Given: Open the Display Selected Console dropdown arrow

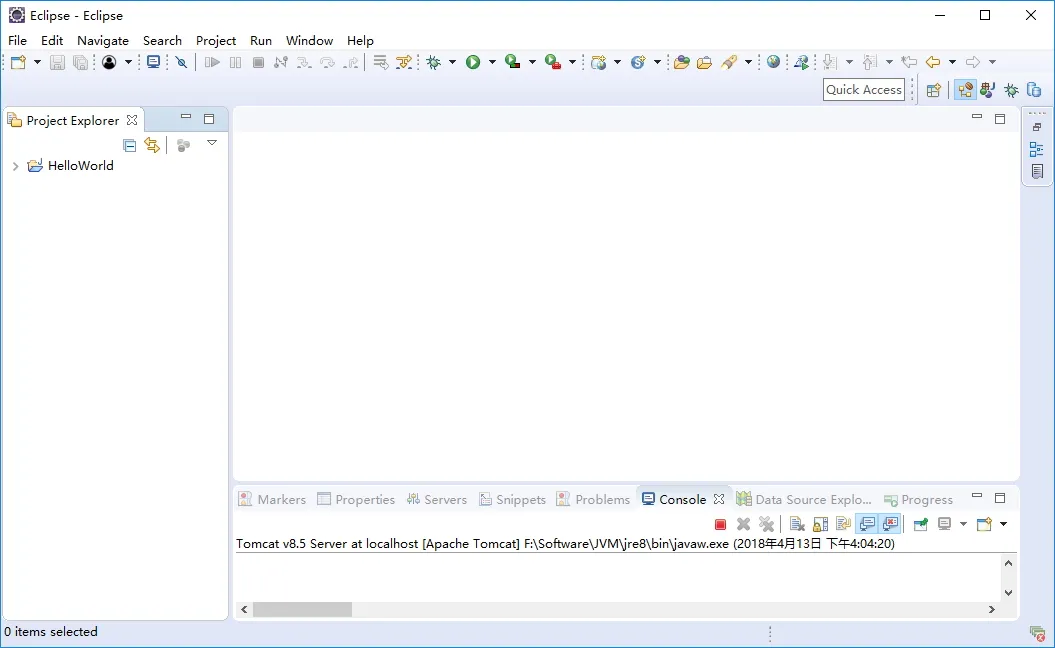Looking at the screenshot, I should 963,524.
